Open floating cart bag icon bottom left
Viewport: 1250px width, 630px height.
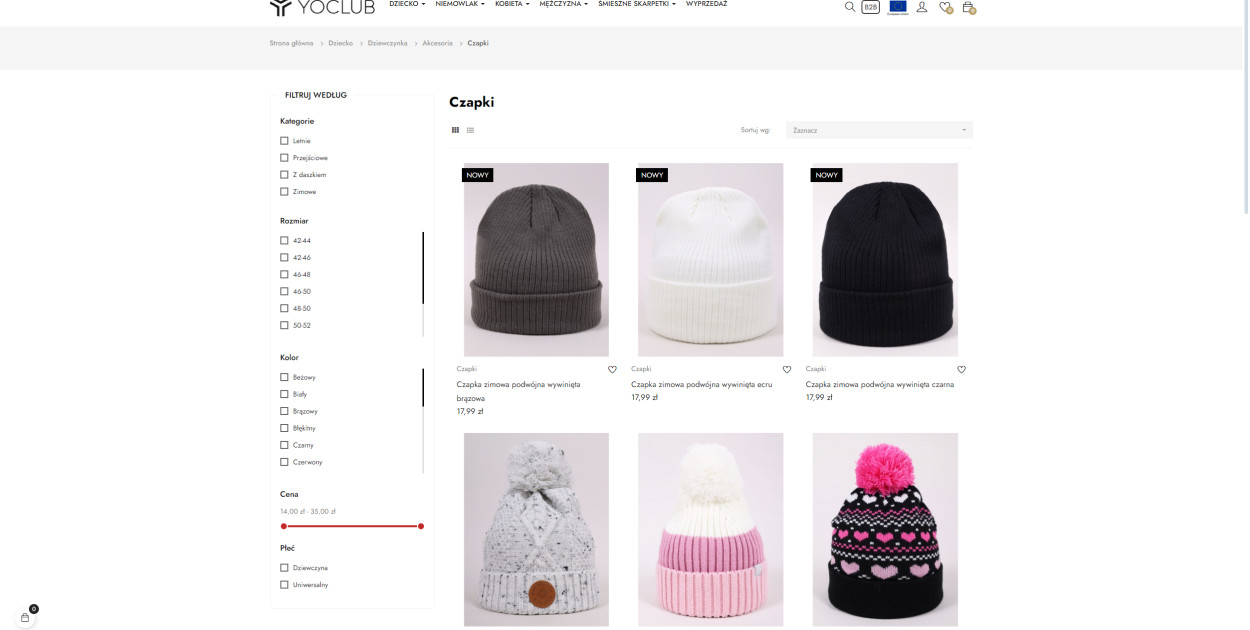(x=25, y=617)
